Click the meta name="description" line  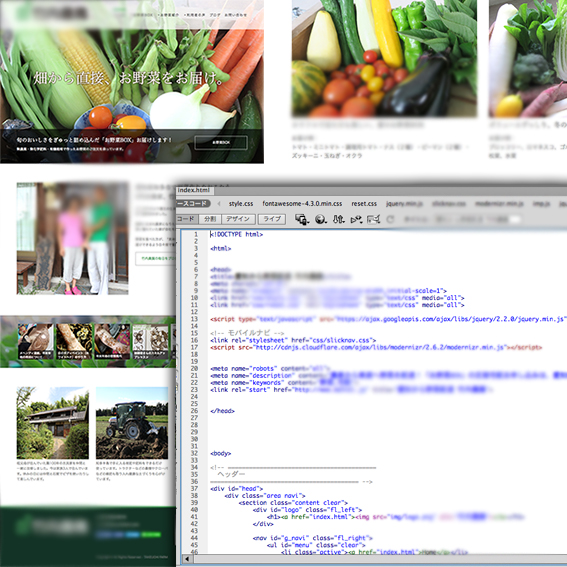click(x=388, y=376)
